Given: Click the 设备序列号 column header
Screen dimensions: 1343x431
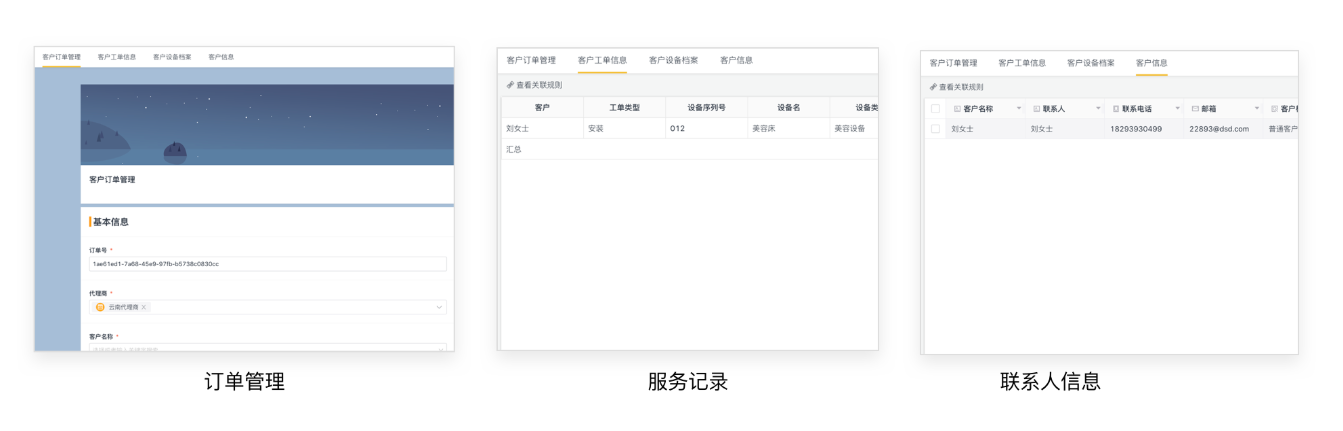Looking at the screenshot, I should [706, 107].
